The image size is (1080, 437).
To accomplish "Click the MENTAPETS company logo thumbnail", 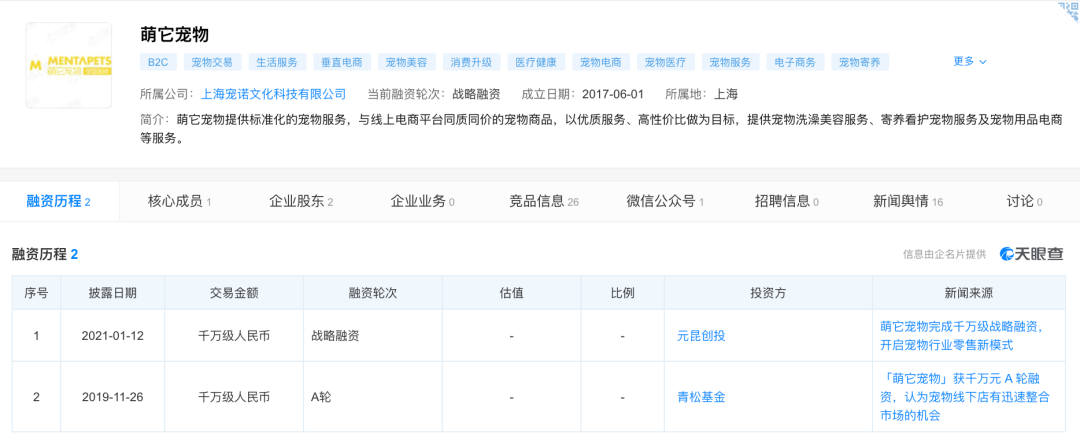I will (69, 65).
